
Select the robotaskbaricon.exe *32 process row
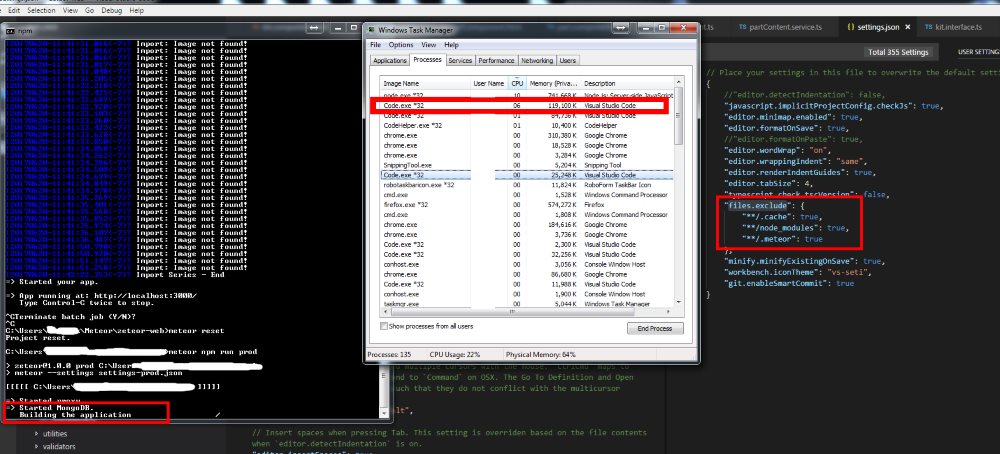(527, 185)
